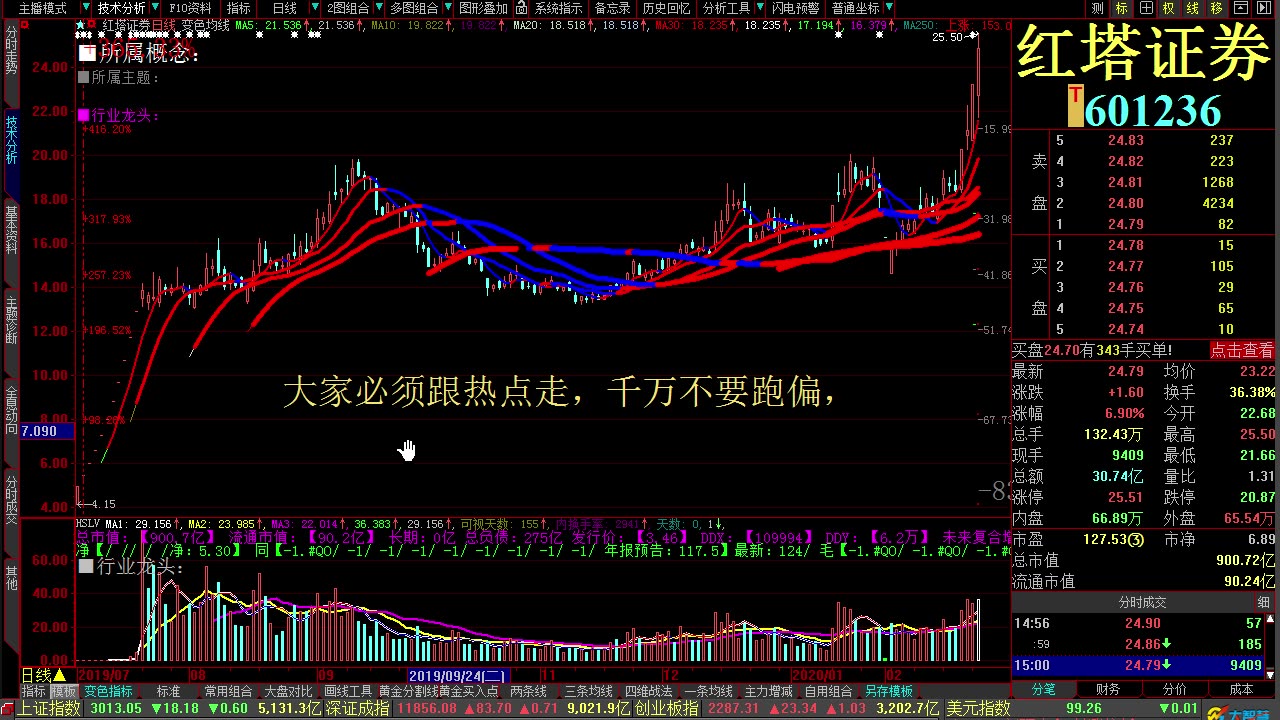Click the magenta square before 行业龙头

84,115
